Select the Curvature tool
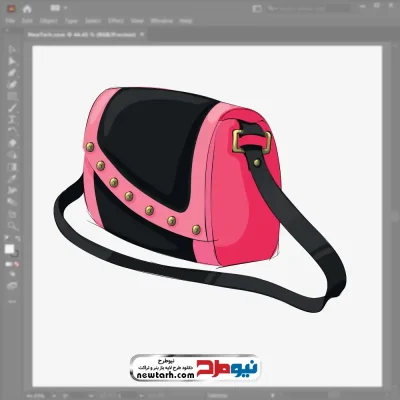The image size is (400, 400). point(12,85)
